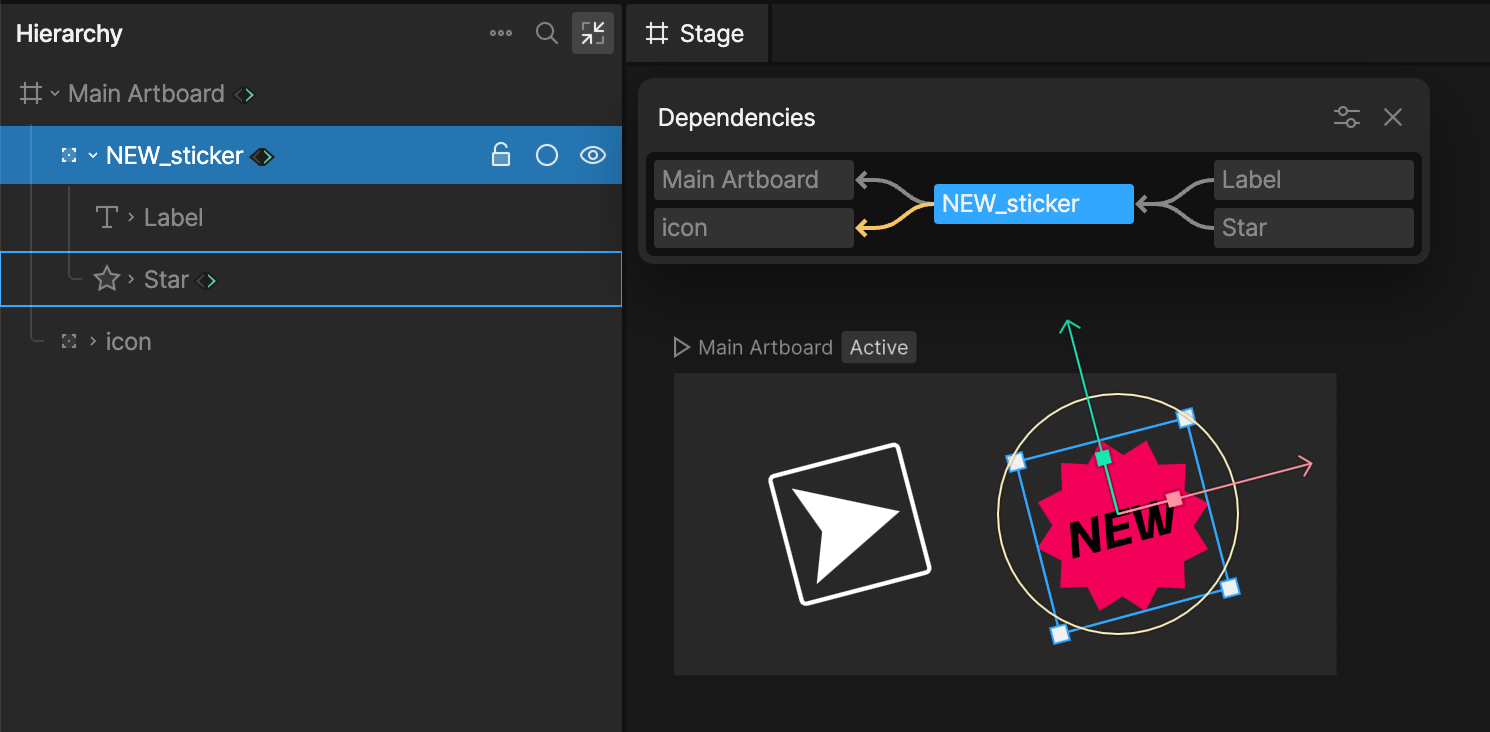Toggle solo circle on NEW_sticker

tap(547, 155)
